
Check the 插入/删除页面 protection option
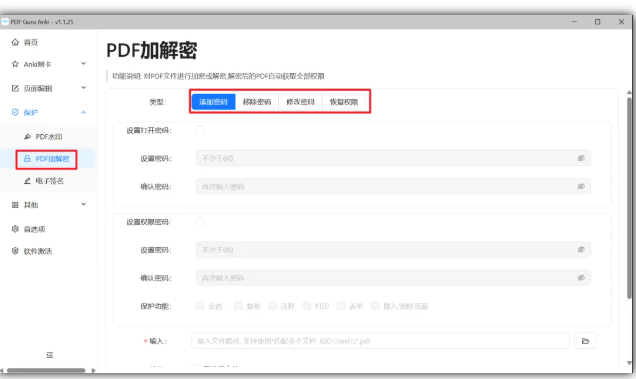click(x=375, y=306)
